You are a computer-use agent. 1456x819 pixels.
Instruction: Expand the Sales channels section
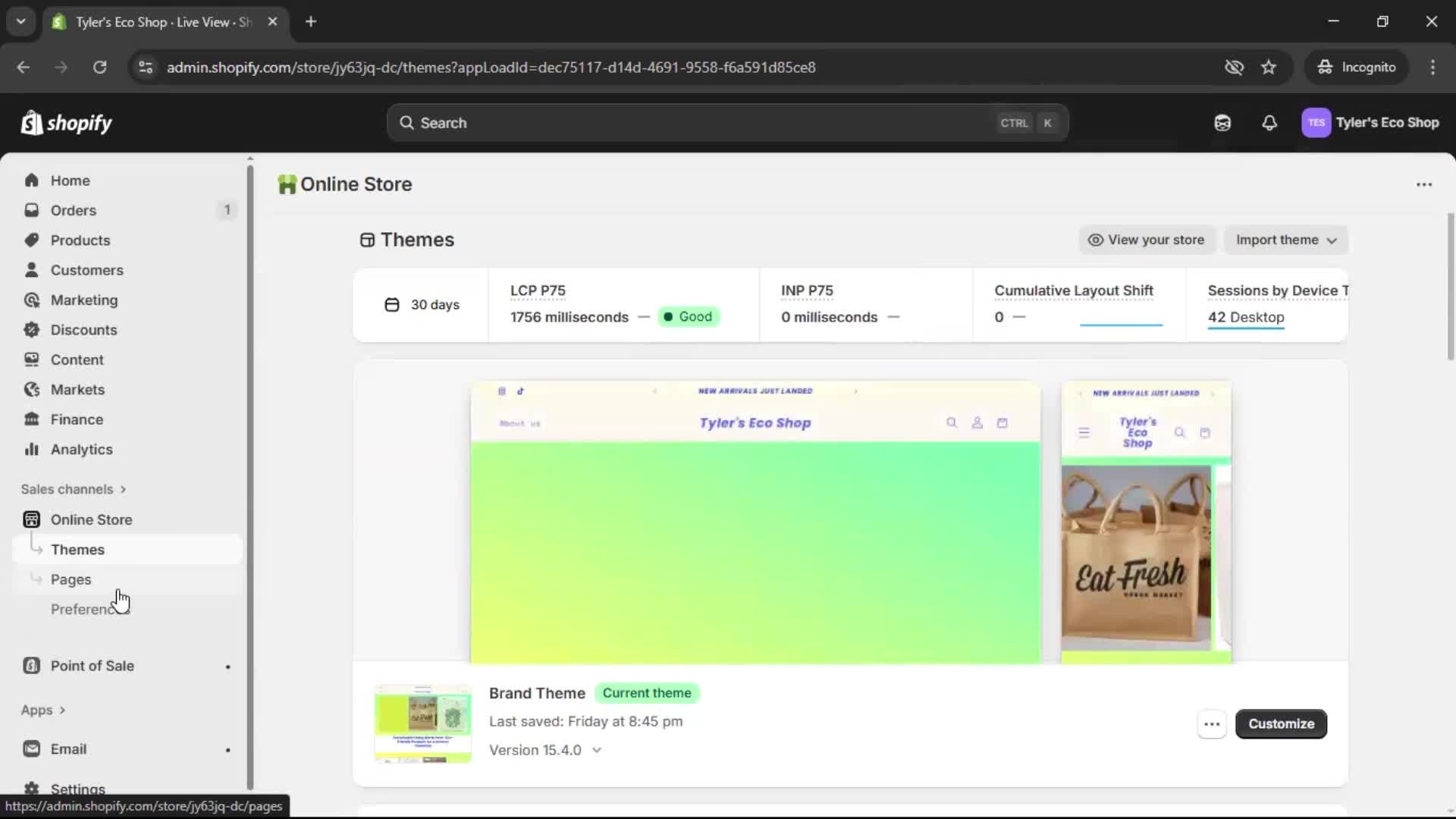[x=73, y=489]
